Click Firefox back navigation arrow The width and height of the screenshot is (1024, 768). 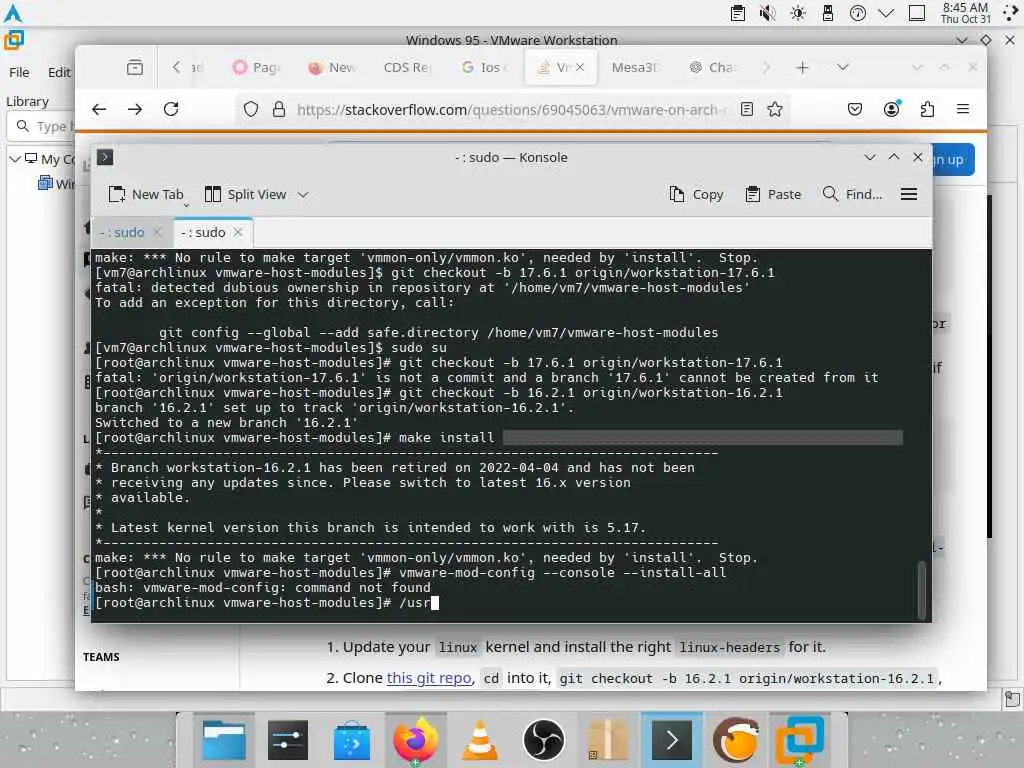point(99,109)
